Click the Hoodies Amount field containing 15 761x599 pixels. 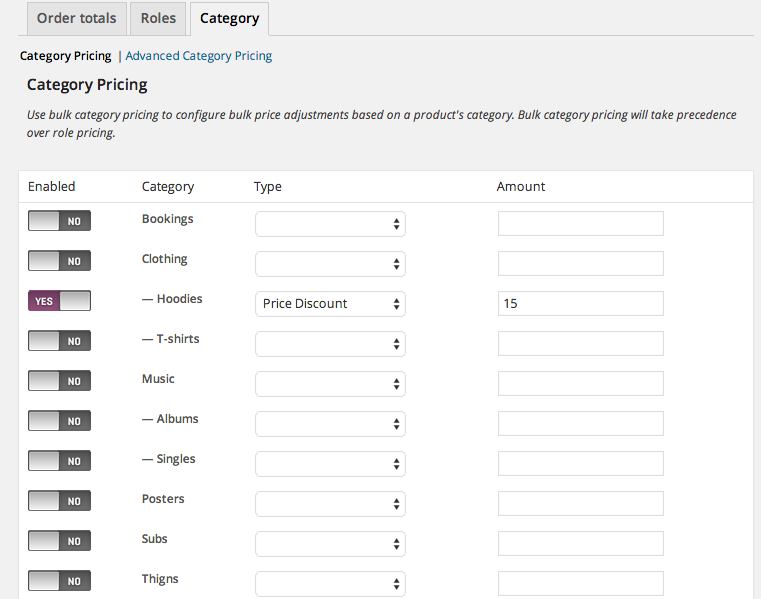point(580,303)
